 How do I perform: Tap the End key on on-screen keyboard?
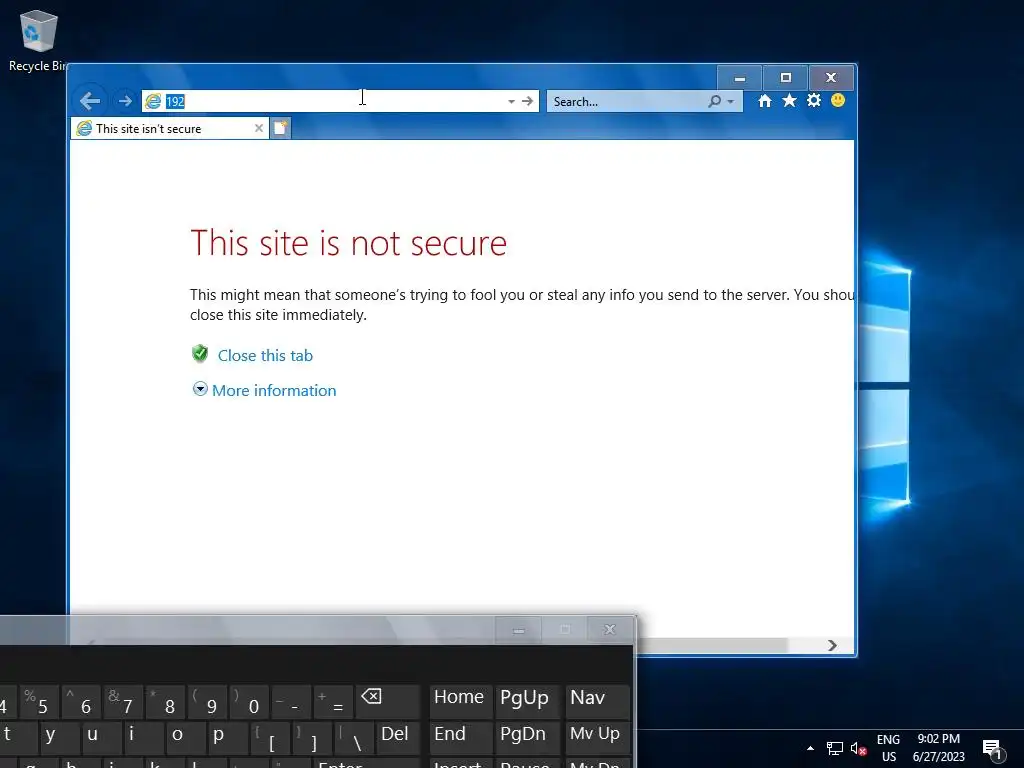coord(459,737)
